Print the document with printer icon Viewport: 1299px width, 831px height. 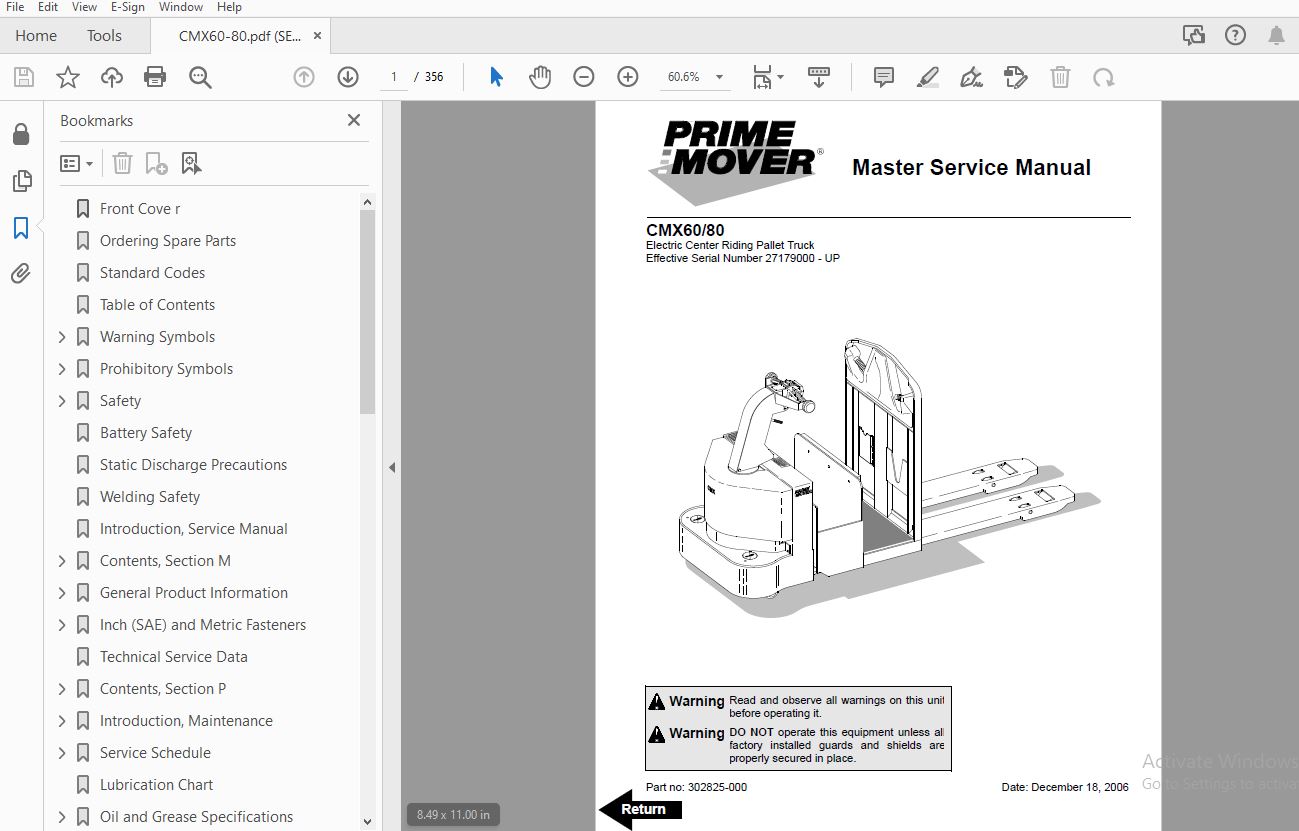pyautogui.click(x=155, y=77)
